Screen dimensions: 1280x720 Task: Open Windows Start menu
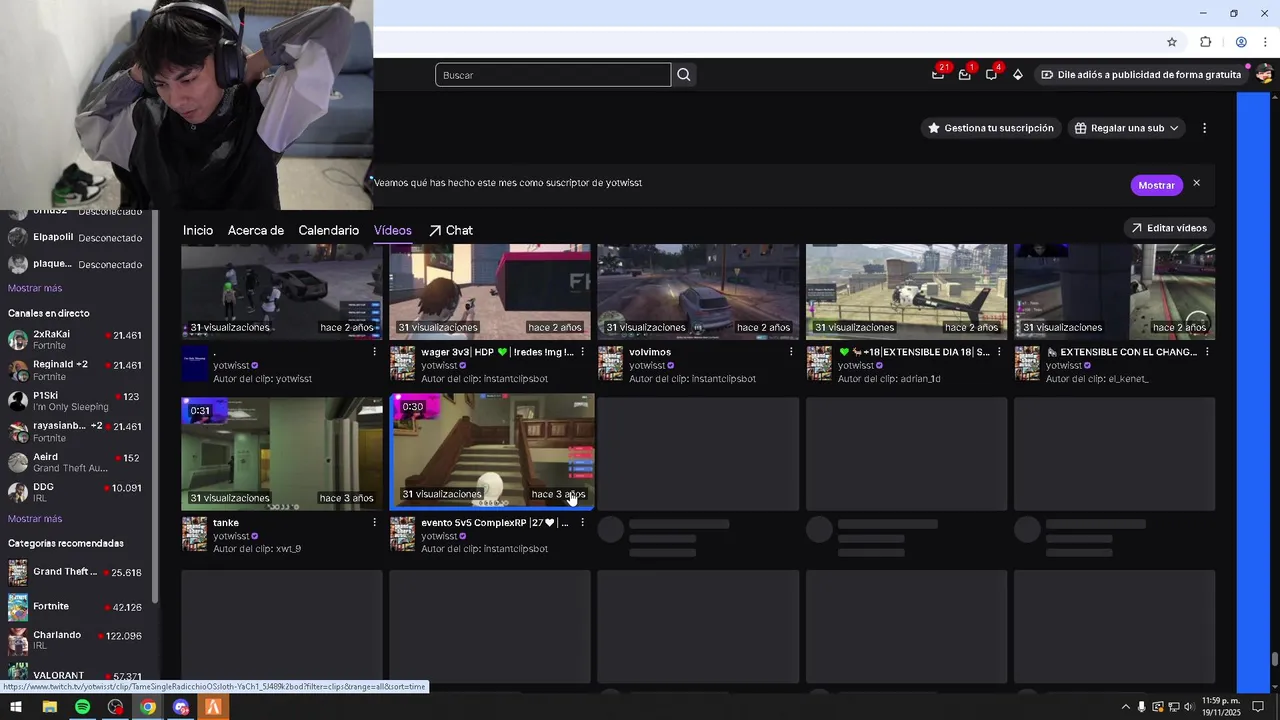tap(16, 707)
